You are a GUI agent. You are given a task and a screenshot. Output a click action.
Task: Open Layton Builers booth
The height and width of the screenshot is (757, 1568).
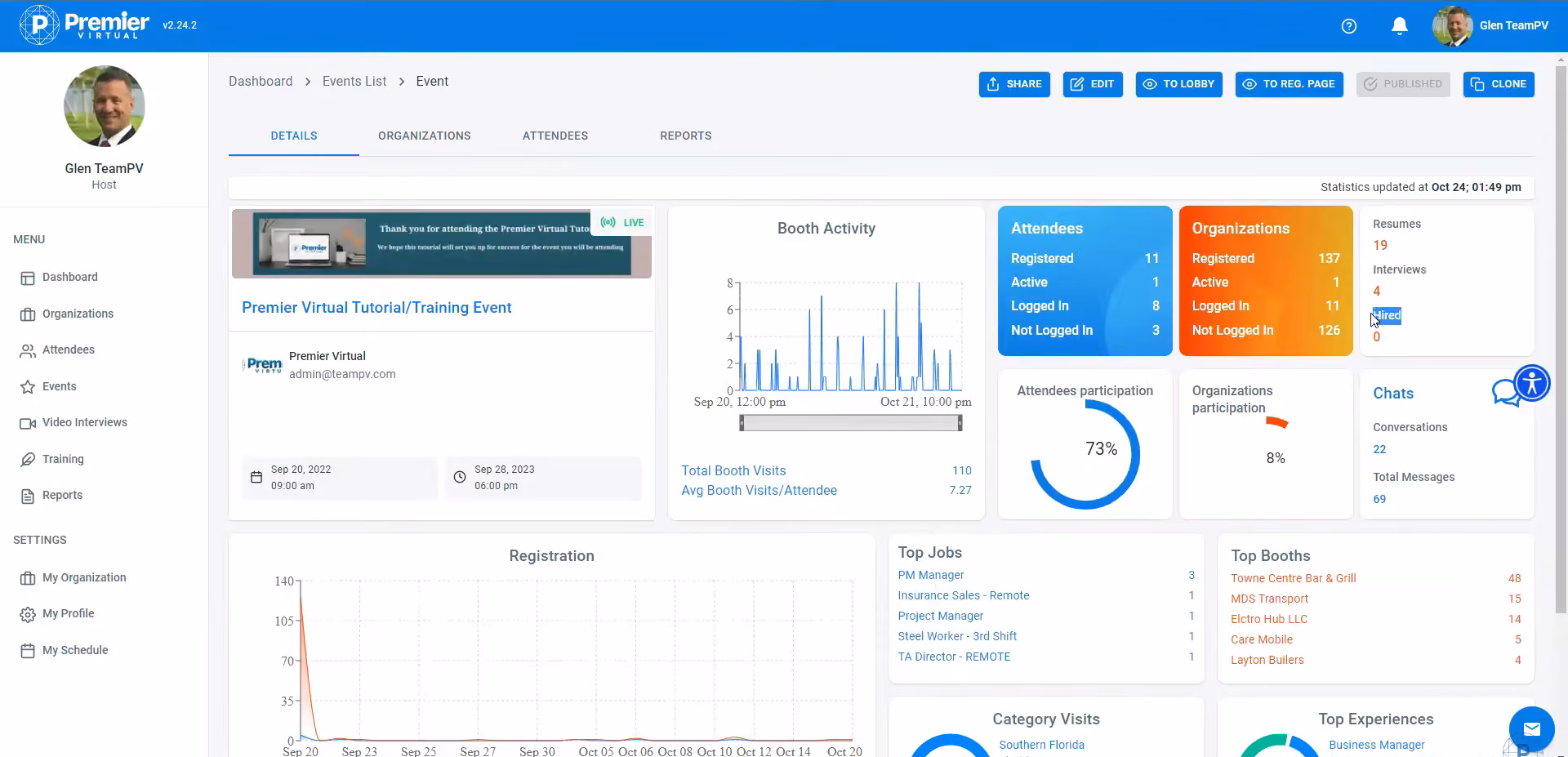pyautogui.click(x=1267, y=661)
